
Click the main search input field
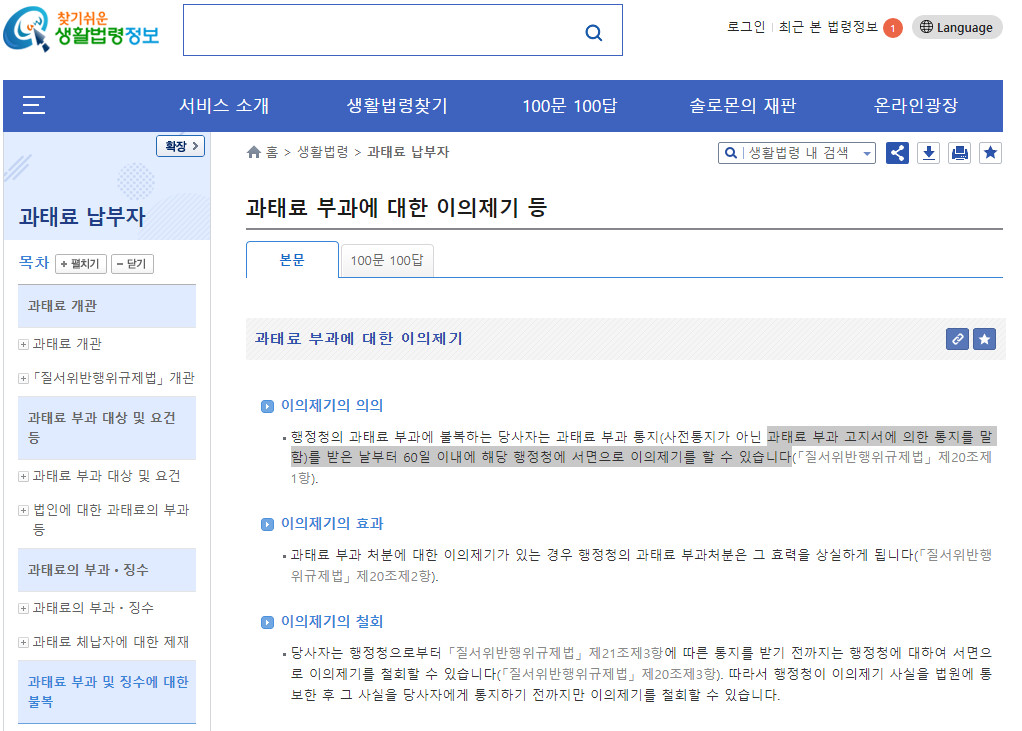[x=380, y=32]
